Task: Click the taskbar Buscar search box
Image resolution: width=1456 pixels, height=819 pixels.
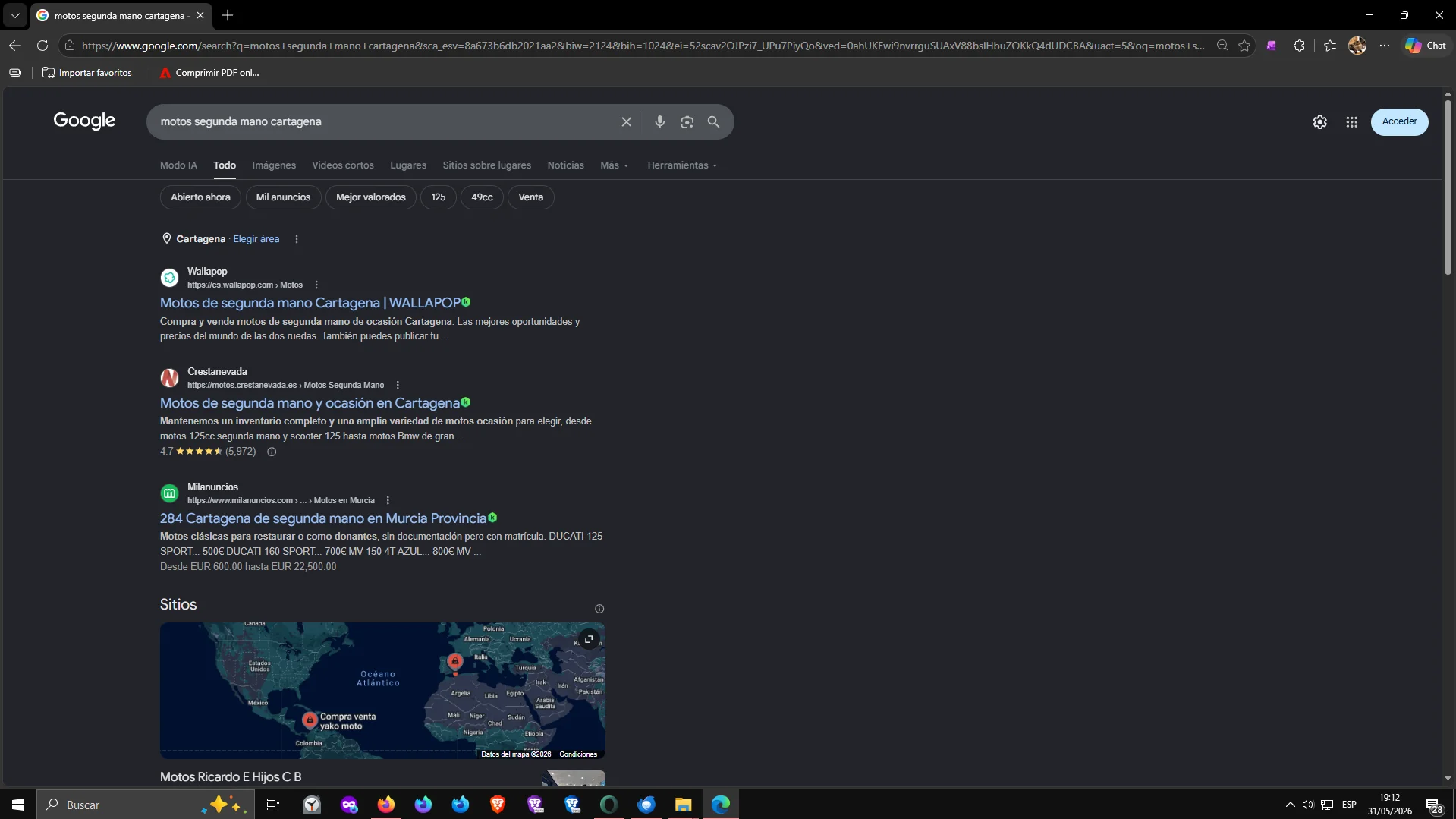Action: (x=144, y=805)
